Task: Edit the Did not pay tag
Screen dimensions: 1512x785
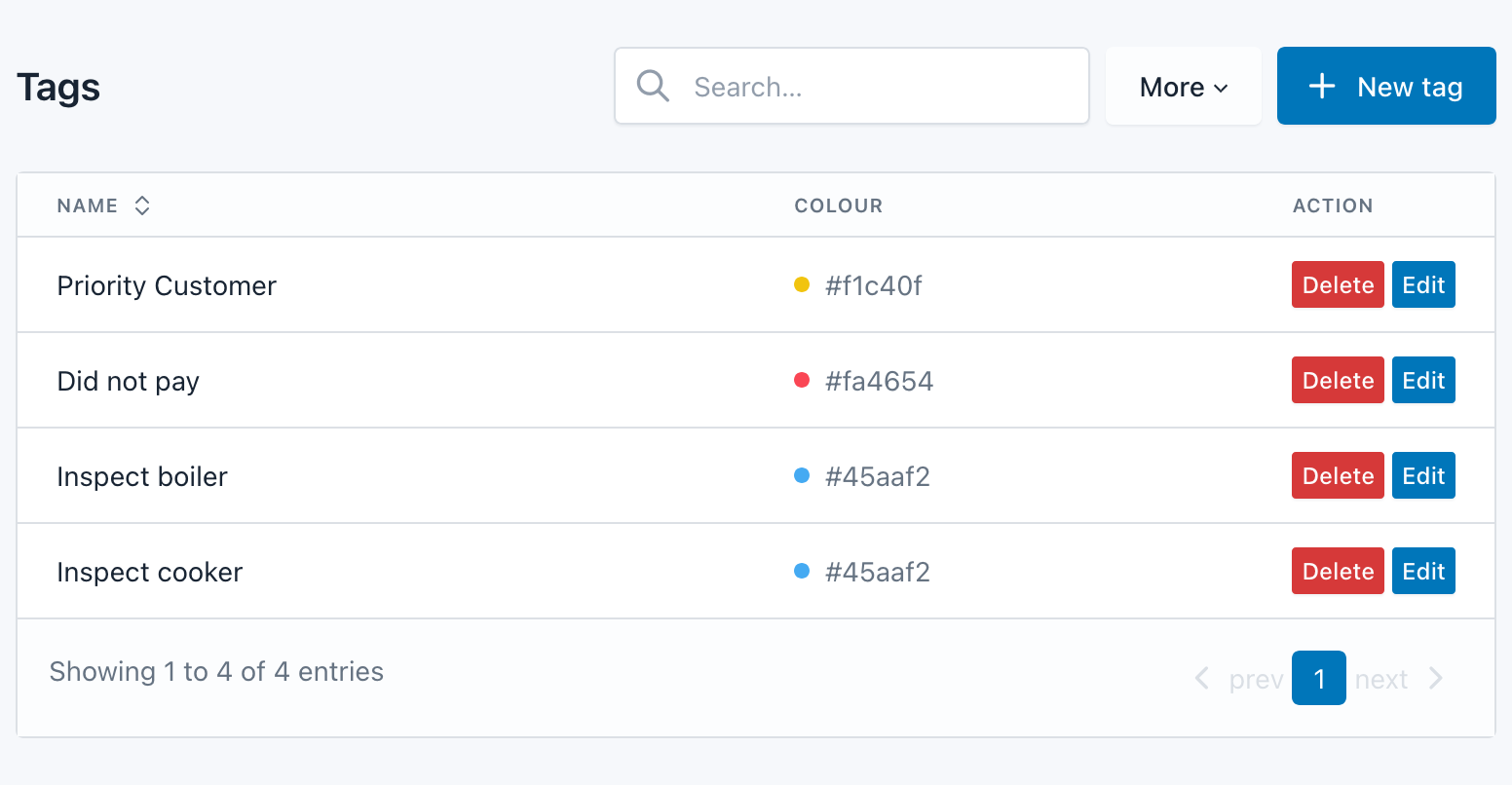Action: [x=1423, y=380]
